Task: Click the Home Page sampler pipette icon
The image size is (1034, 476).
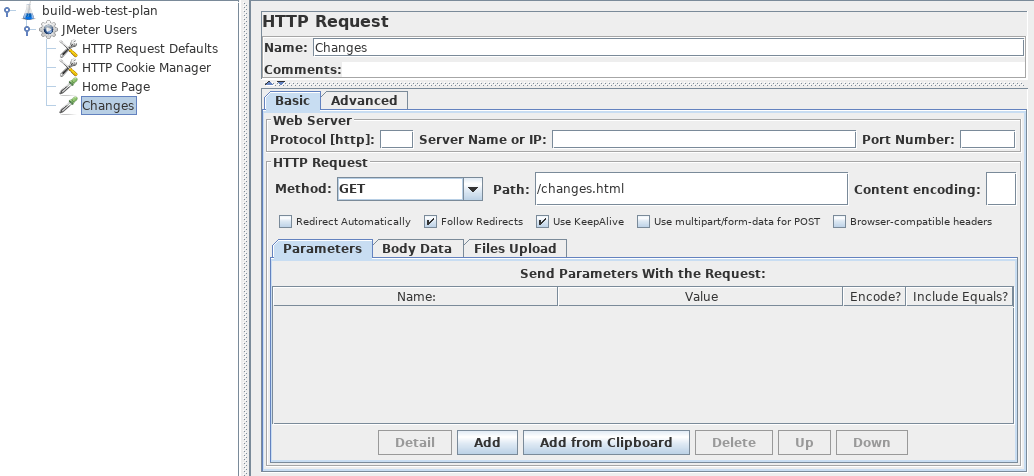Action: click(68, 87)
